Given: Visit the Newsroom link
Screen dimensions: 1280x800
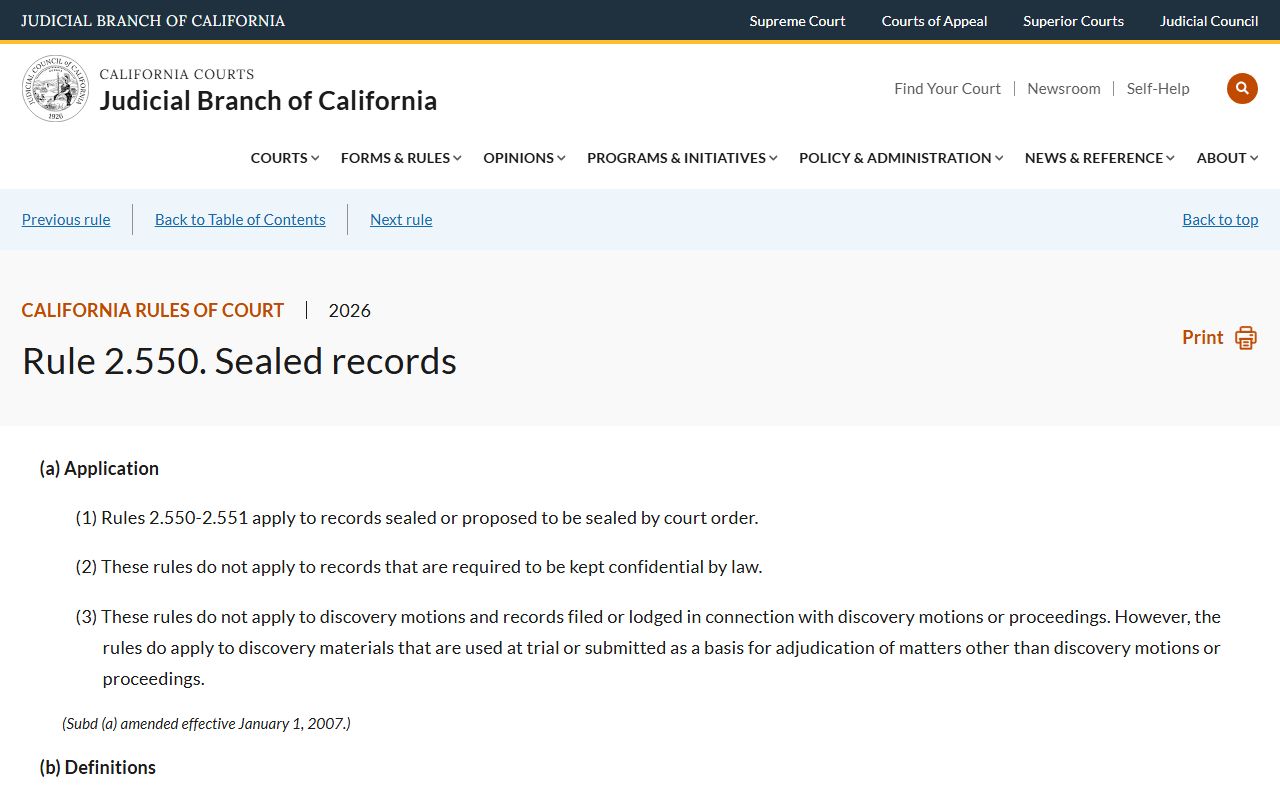Looking at the screenshot, I should pos(1064,89).
